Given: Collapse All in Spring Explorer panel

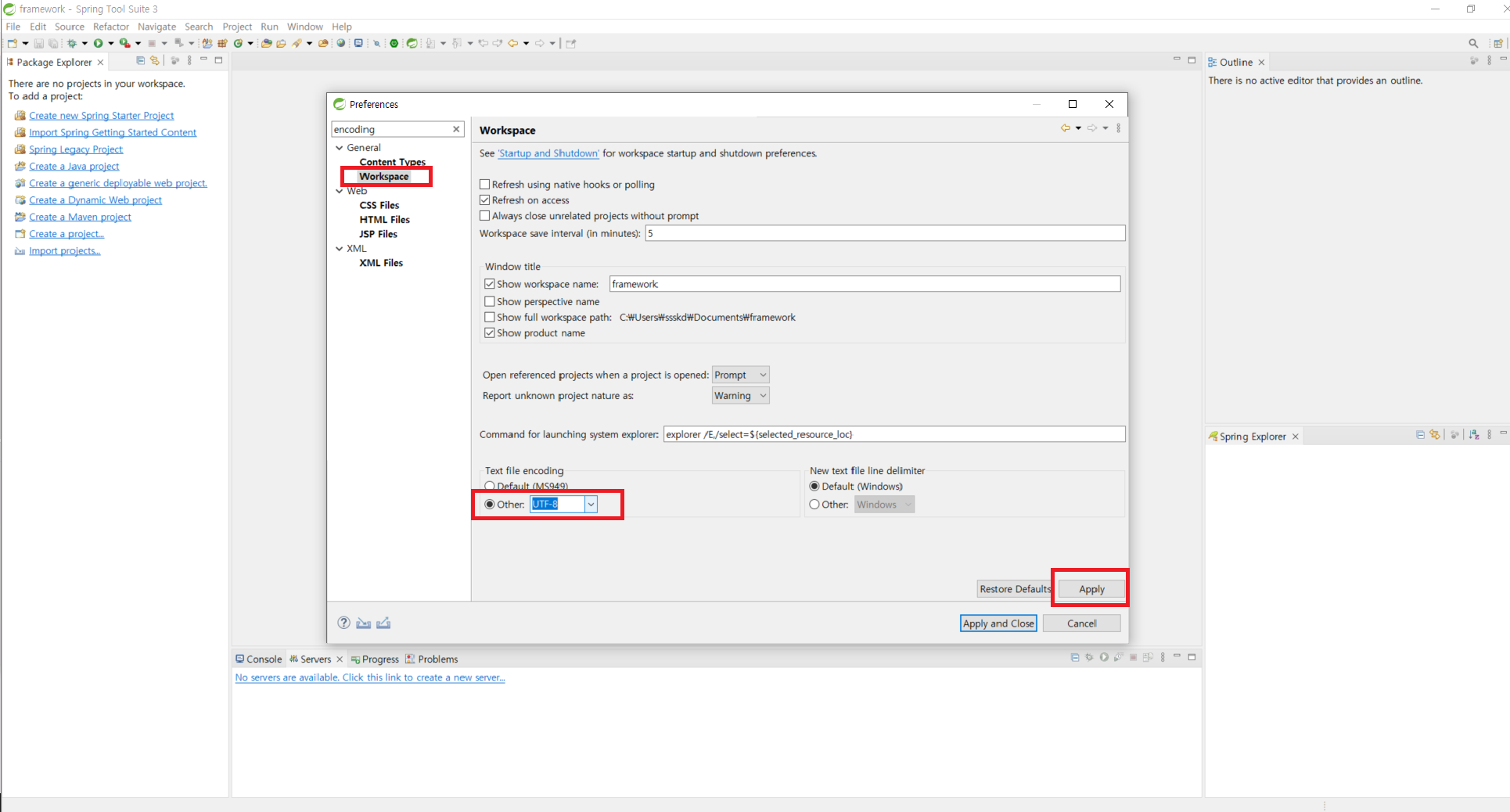Looking at the screenshot, I should (1420, 434).
